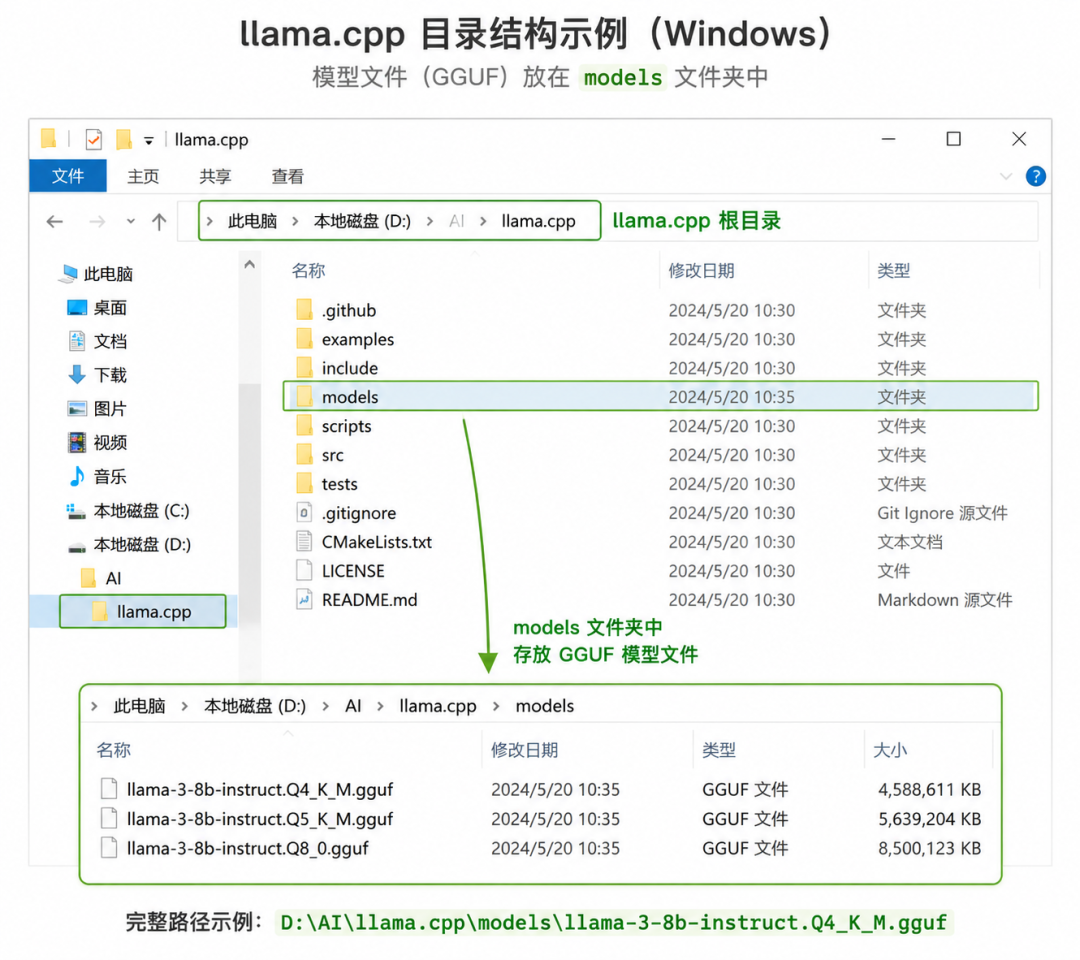This screenshot has width=1080, height=960.
Task: Click llama.cpp segment in top address bar
Action: [538, 221]
